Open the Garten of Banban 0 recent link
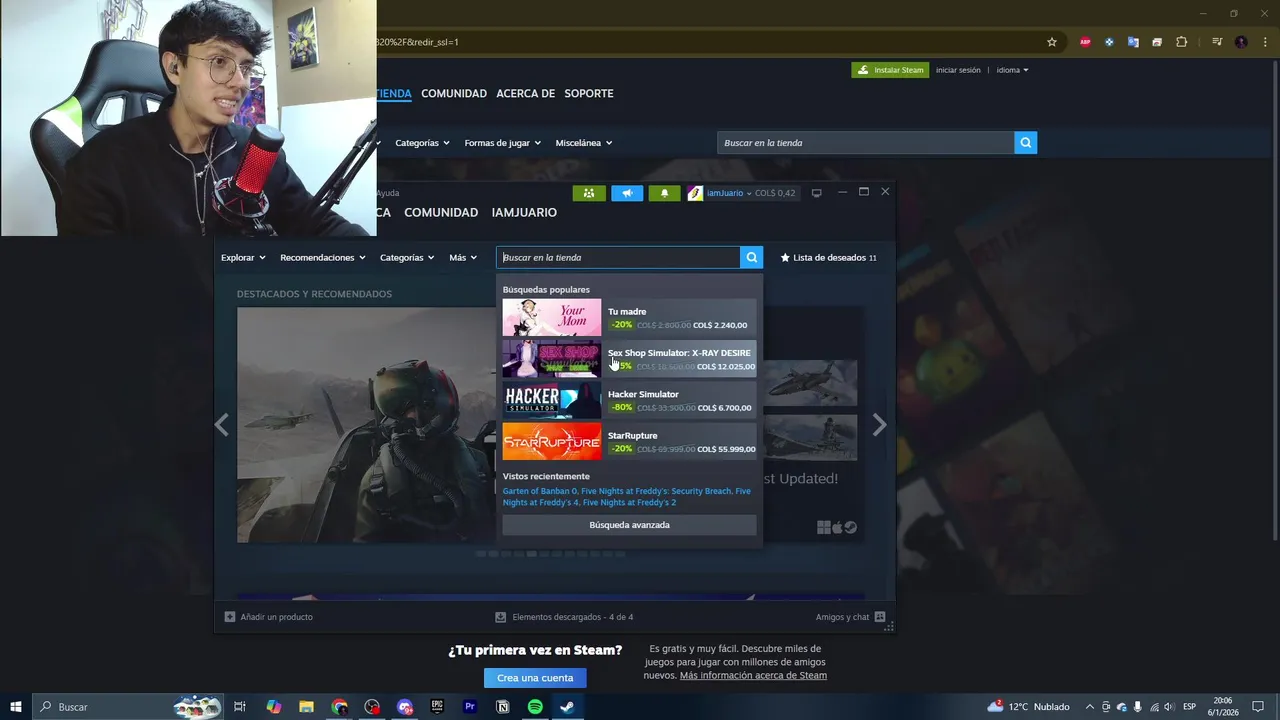This screenshot has height=720, width=1280. click(540, 491)
